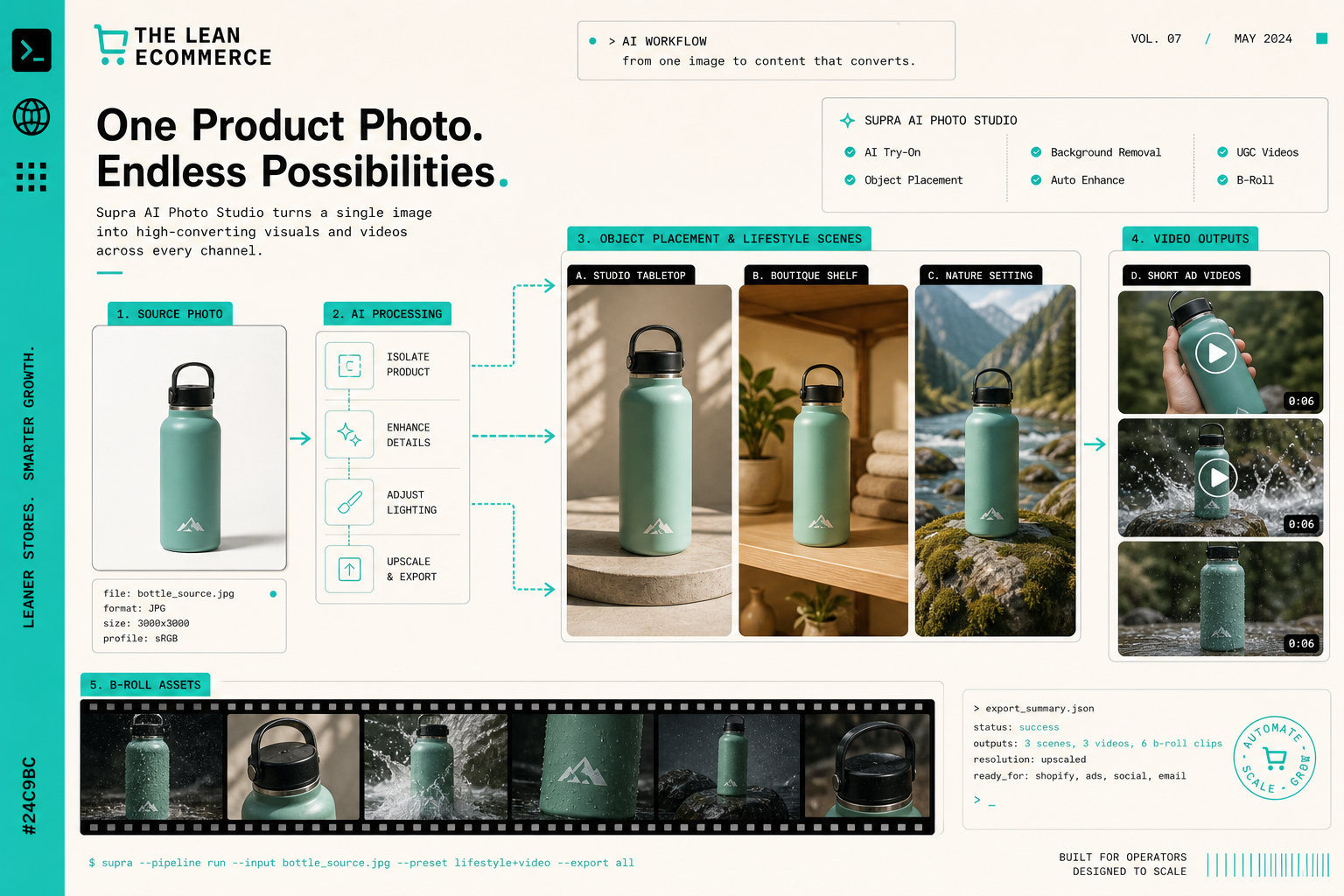This screenshot has width=1344, height=896.
Task: Toggle the Background Removal checkmark
Action: (1036, 152)
